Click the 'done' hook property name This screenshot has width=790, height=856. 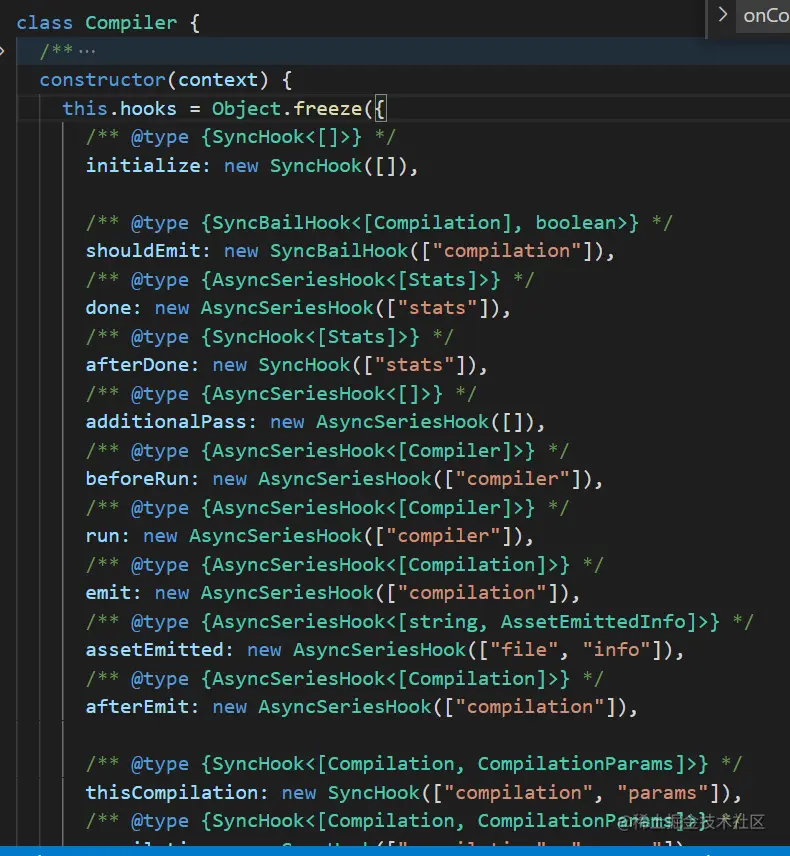pyautogui.click(x=108, y=308)
